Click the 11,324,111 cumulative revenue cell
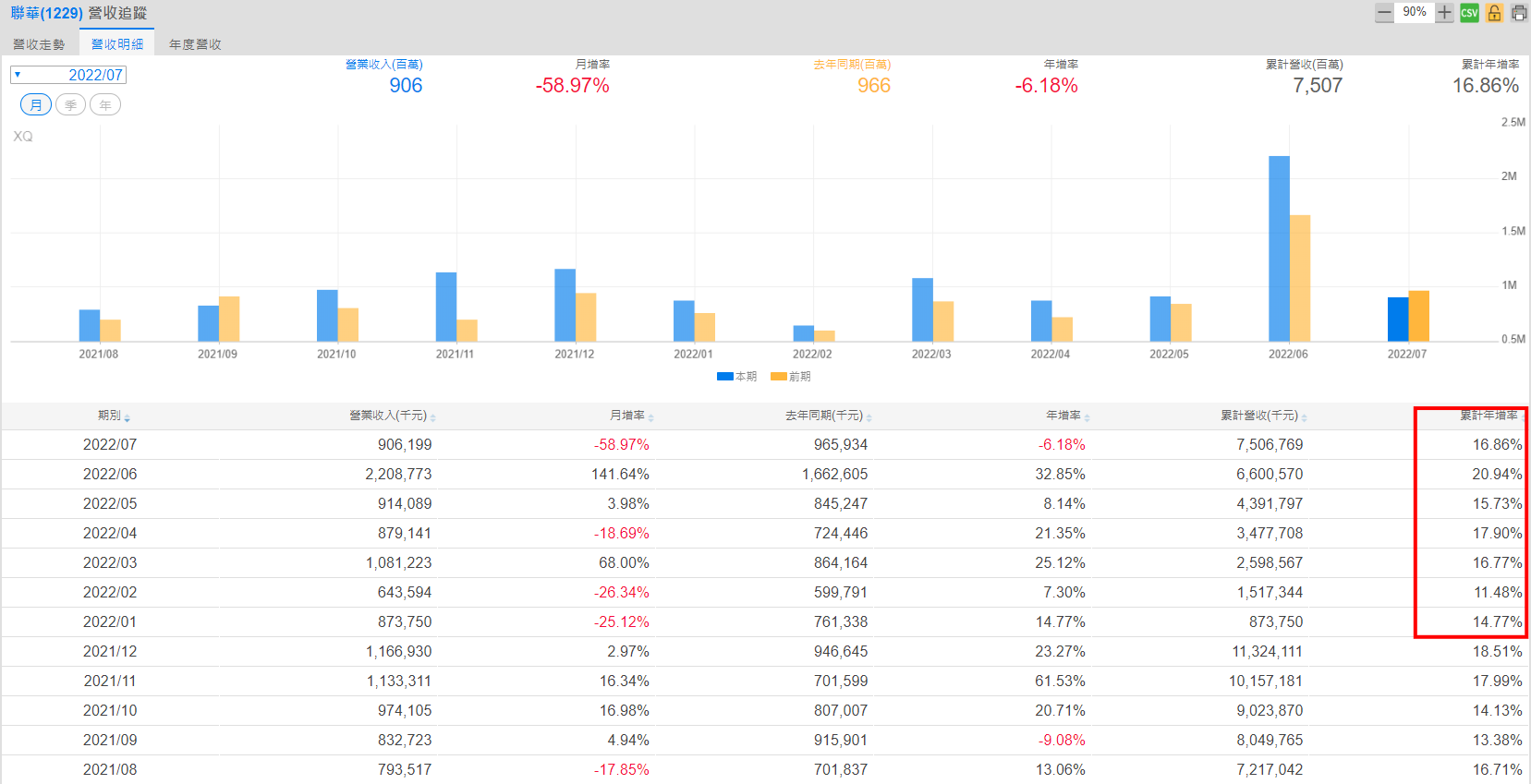Viewport: 1531px width, 784px height. point(1267,652)
